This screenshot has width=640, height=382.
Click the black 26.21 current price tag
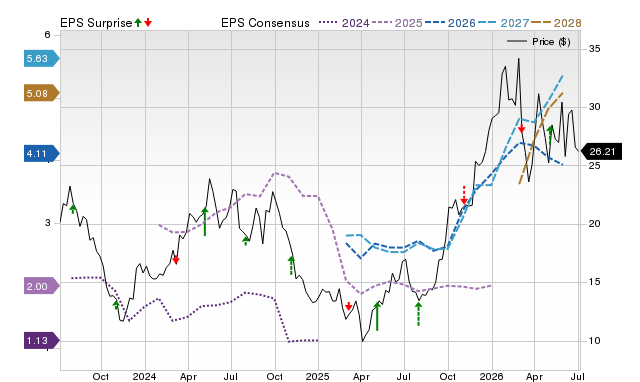point(601,151)
